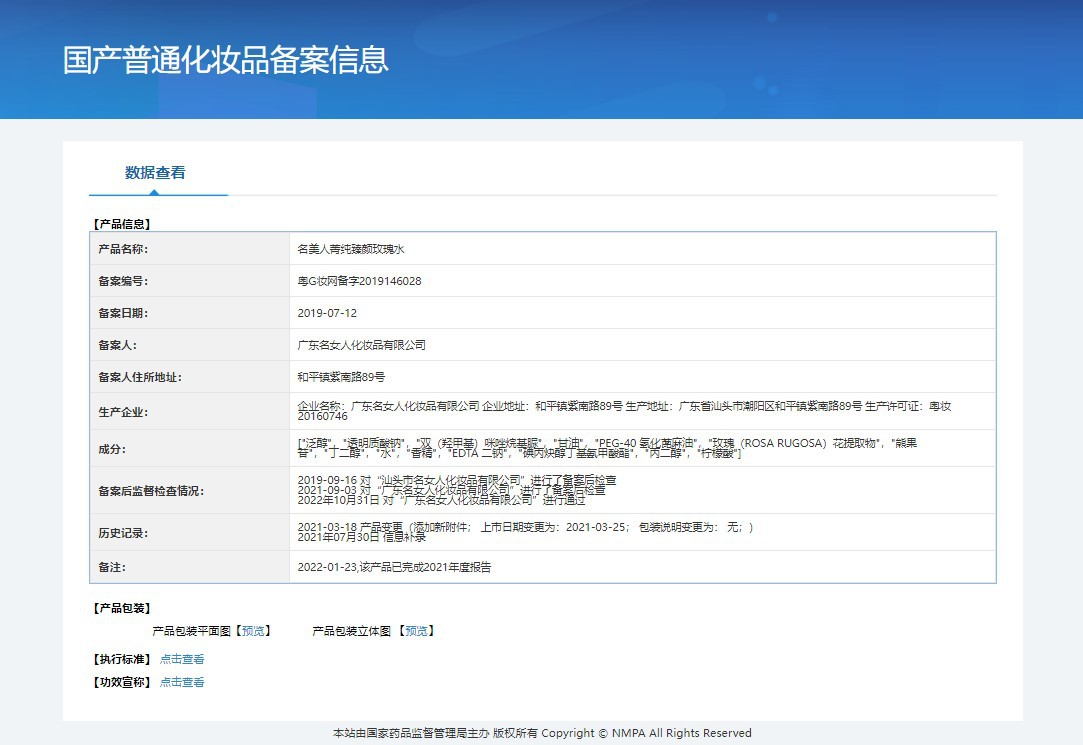The height and width of the screenshot is (745, 1083).
Task: Click the 2021-03-18 产品变更 history entry
Action: coord(526,528)
